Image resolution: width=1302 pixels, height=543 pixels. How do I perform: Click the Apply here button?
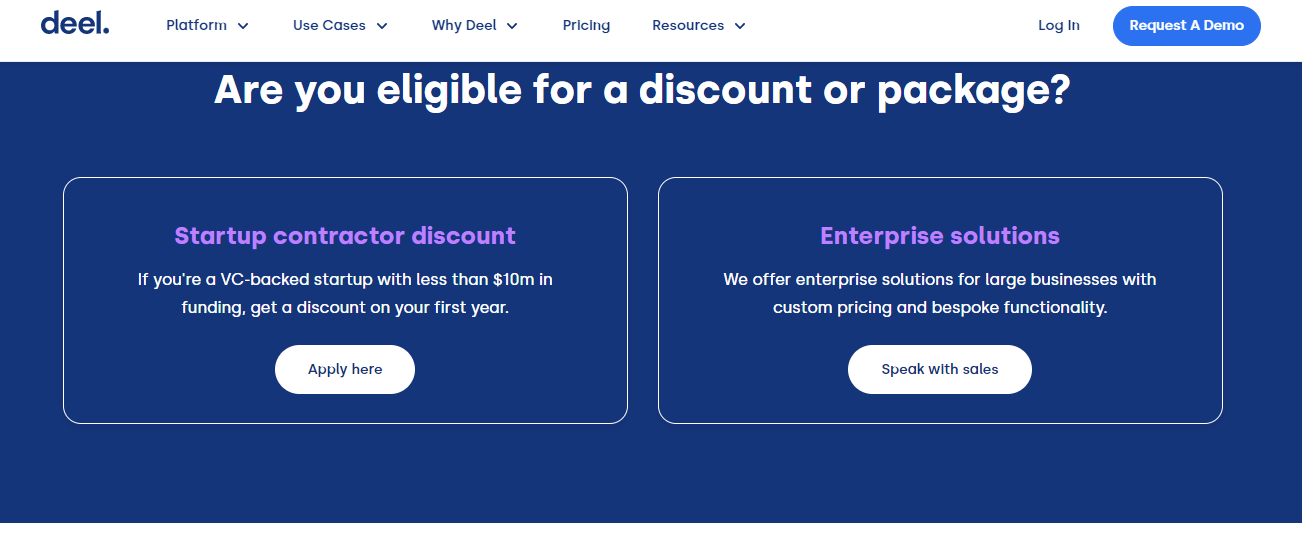[x=345, y=369]
